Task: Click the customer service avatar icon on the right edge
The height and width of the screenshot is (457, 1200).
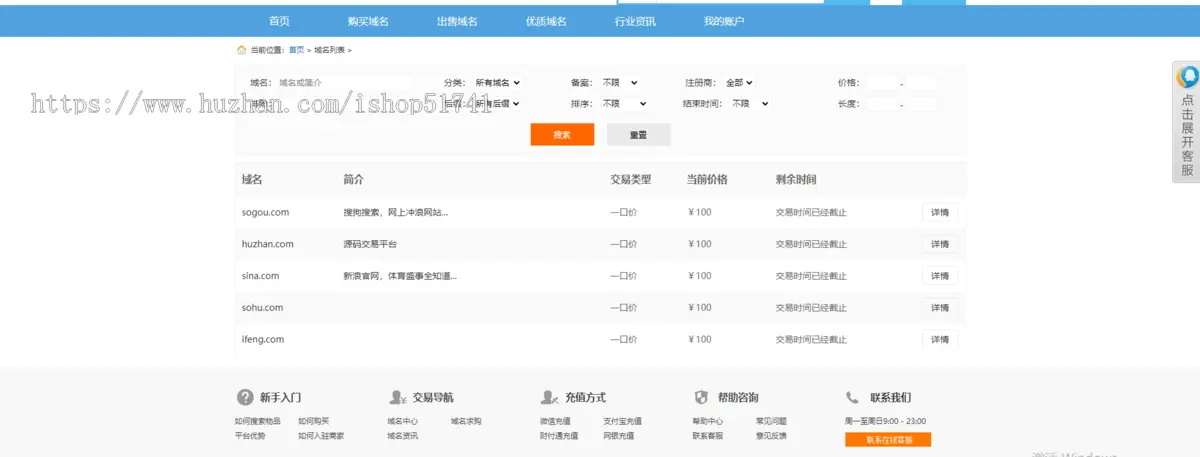Action: tap(1188, 77)
